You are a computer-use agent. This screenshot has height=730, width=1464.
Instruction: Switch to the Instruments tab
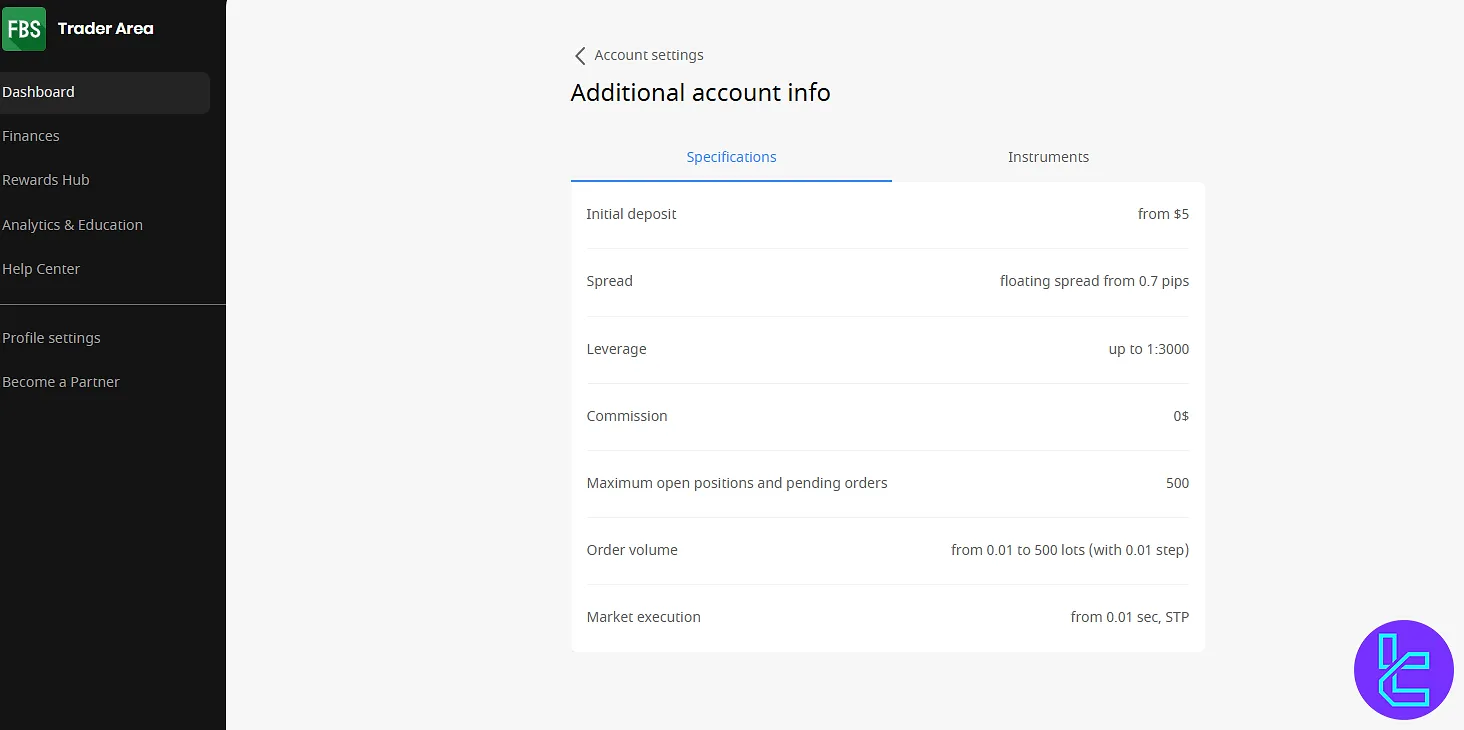(1048, 157)
